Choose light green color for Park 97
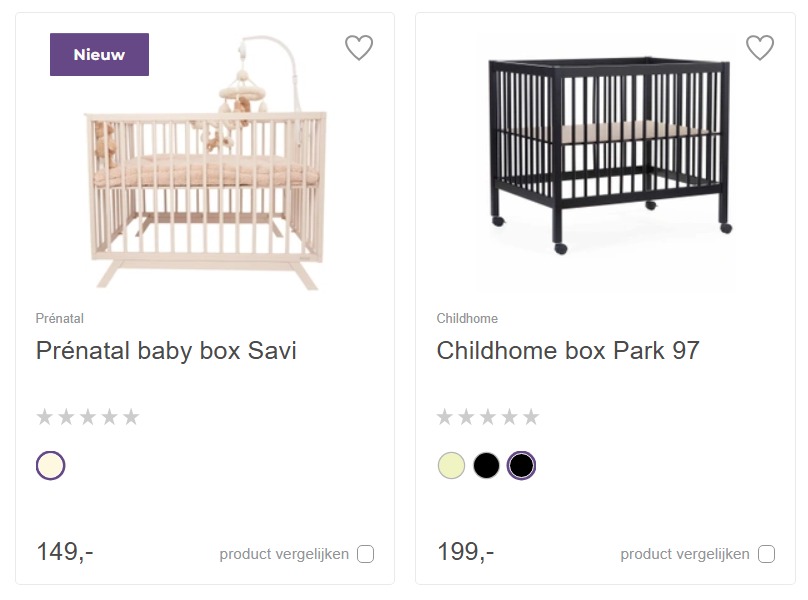The height and width of the screenshot is (600, 808). pos(451,465)
